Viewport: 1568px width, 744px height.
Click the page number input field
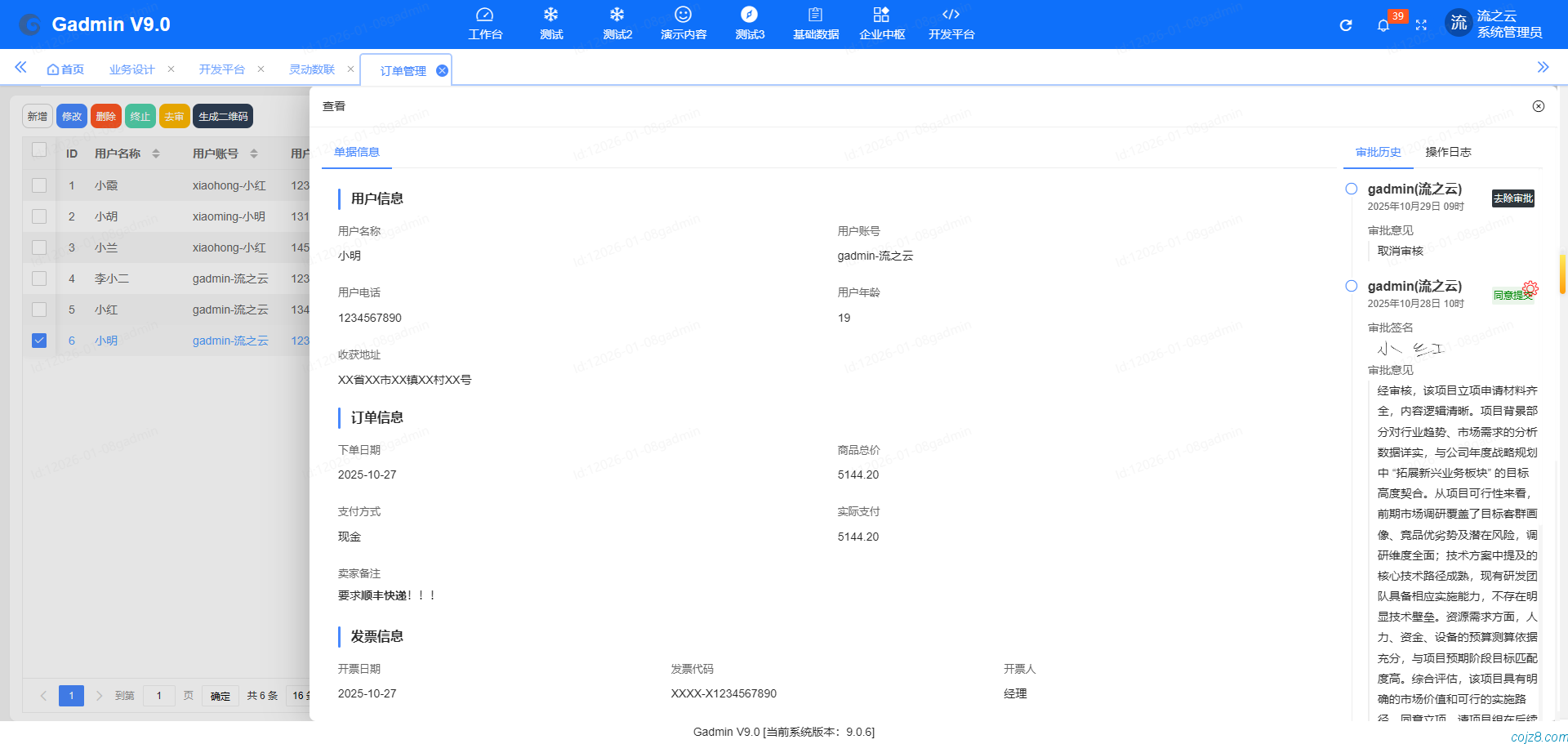coord(159,695)
